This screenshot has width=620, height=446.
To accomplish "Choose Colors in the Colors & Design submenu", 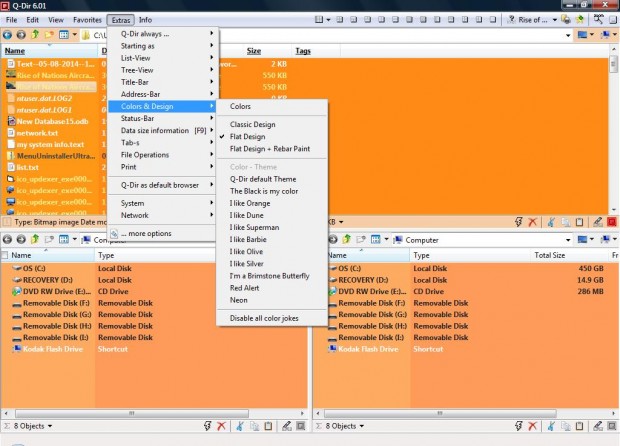I will tap(240, 106).
